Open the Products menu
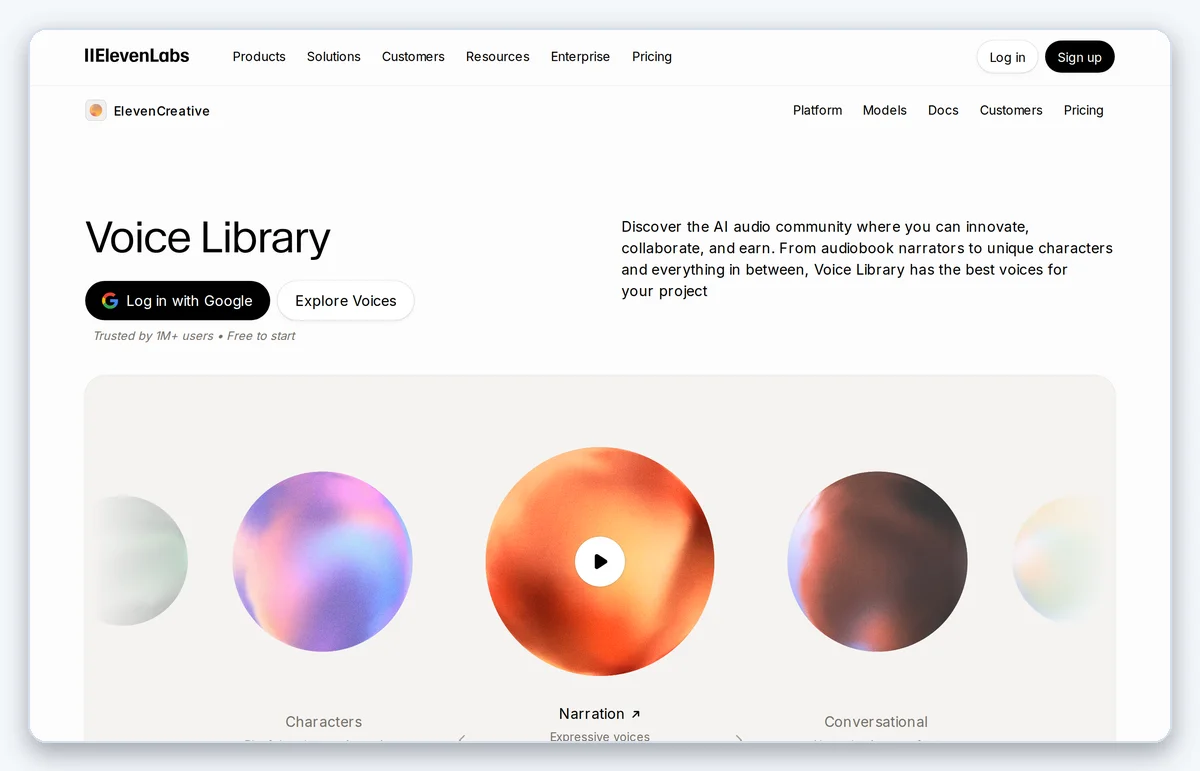The image size is (1200, 771). [259, 57]
